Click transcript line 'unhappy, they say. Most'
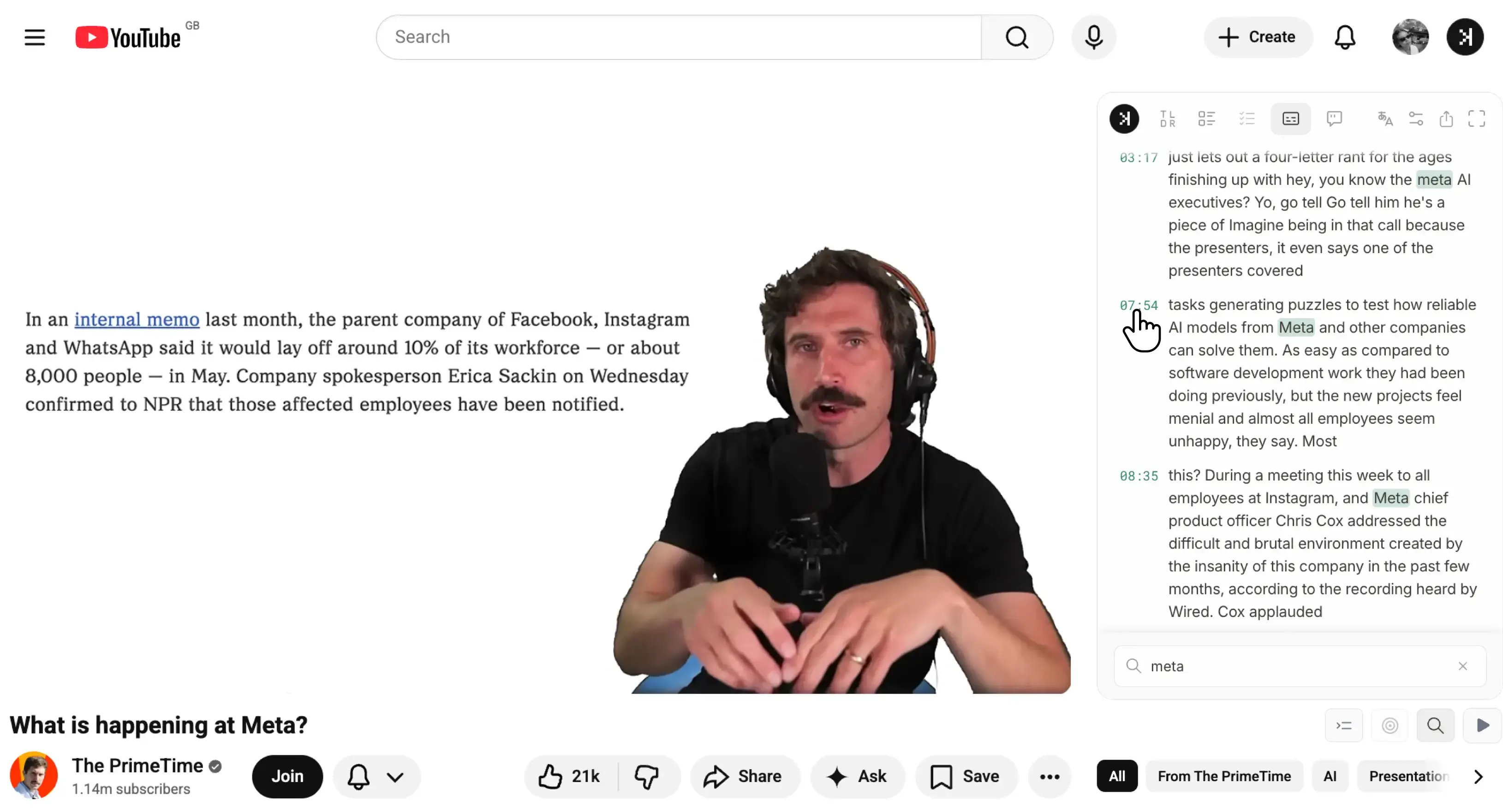The height and width of the screenshot is (812, 1503). pos(1252,442)
